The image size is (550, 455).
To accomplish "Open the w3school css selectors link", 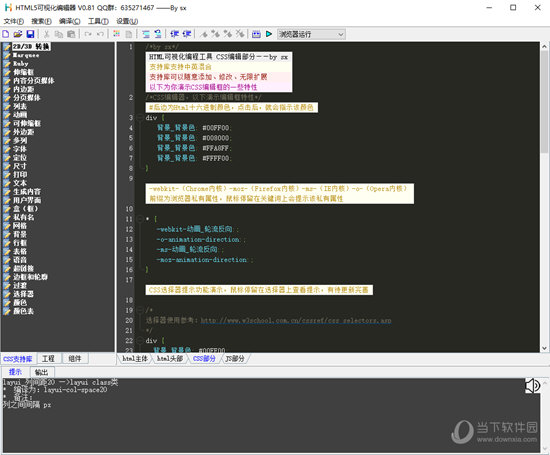I will (x=296, y=320).
